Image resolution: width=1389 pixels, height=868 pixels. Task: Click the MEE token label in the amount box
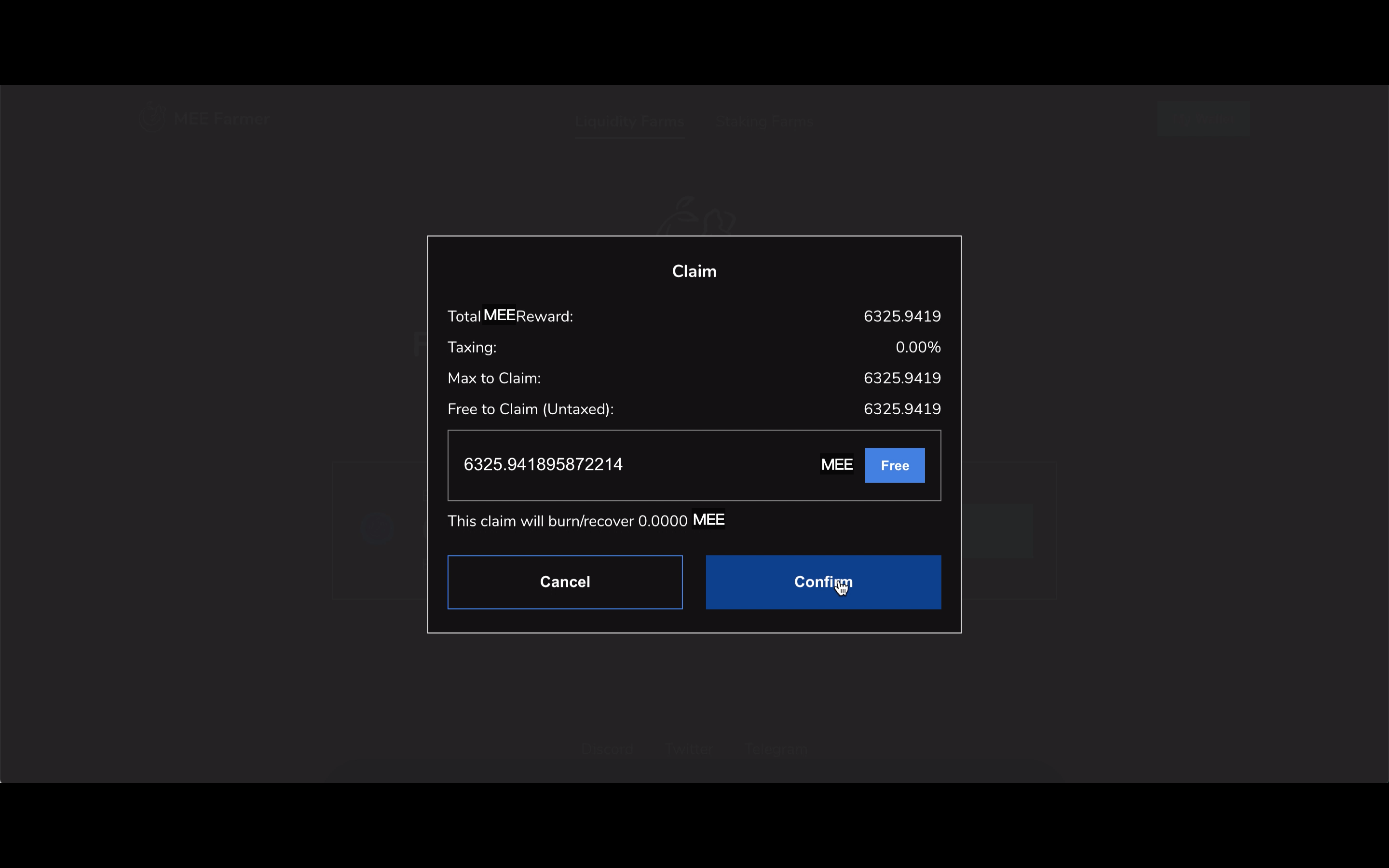tap(836, 464)
